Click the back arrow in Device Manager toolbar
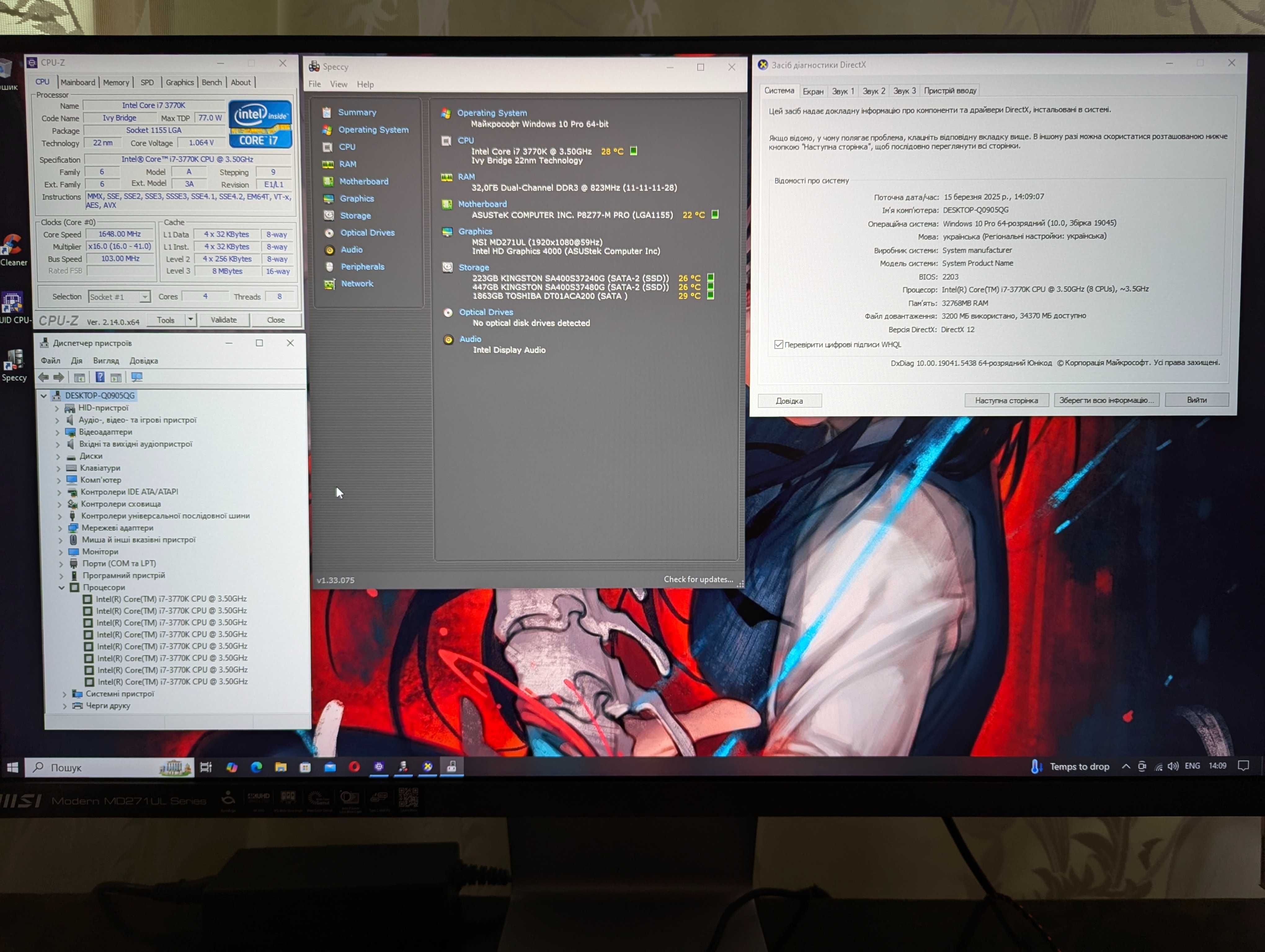The width and height of the screenshot is (1265, 952). pos(43,377)
